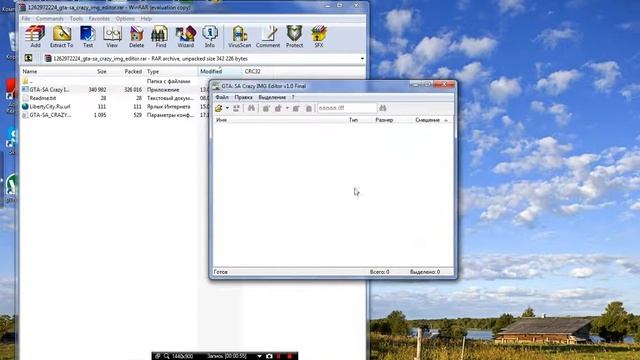The height and width of the screenshot is (360, 640).
Task: Take a snapshot with the camera icon
Action: pyautogui.click(x=269, y=356)
